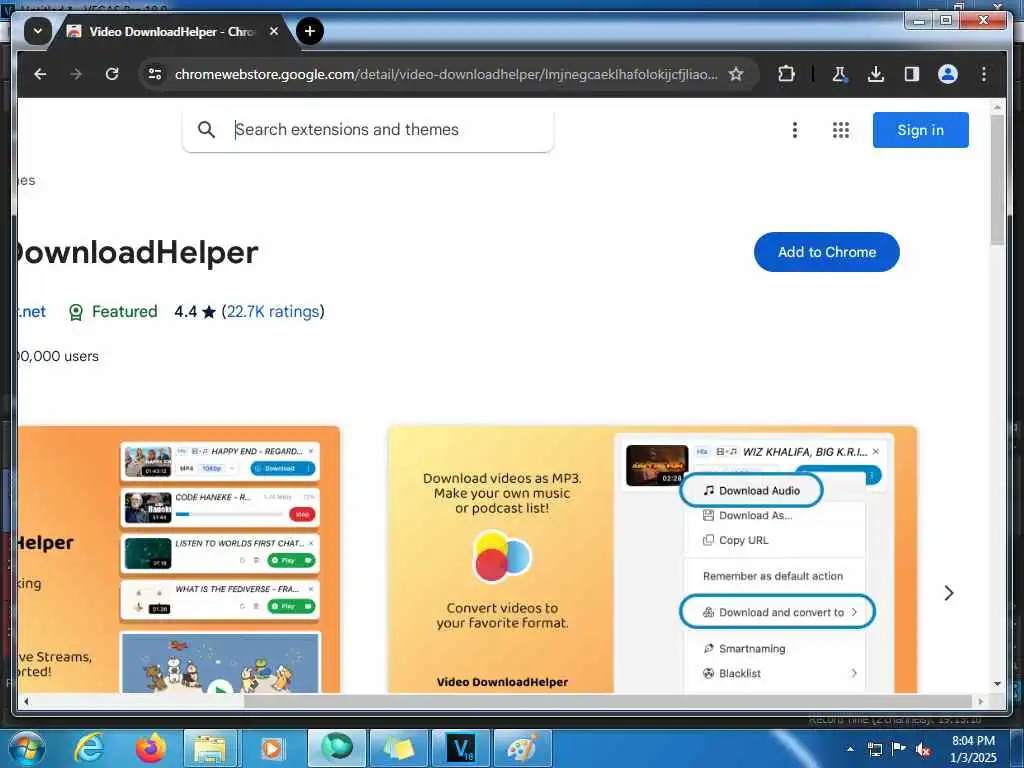The width and height of the screenshot is (1024, 768).
Task: Click the page's vertical scrollbar thumb
Action: tap(997, 180)
